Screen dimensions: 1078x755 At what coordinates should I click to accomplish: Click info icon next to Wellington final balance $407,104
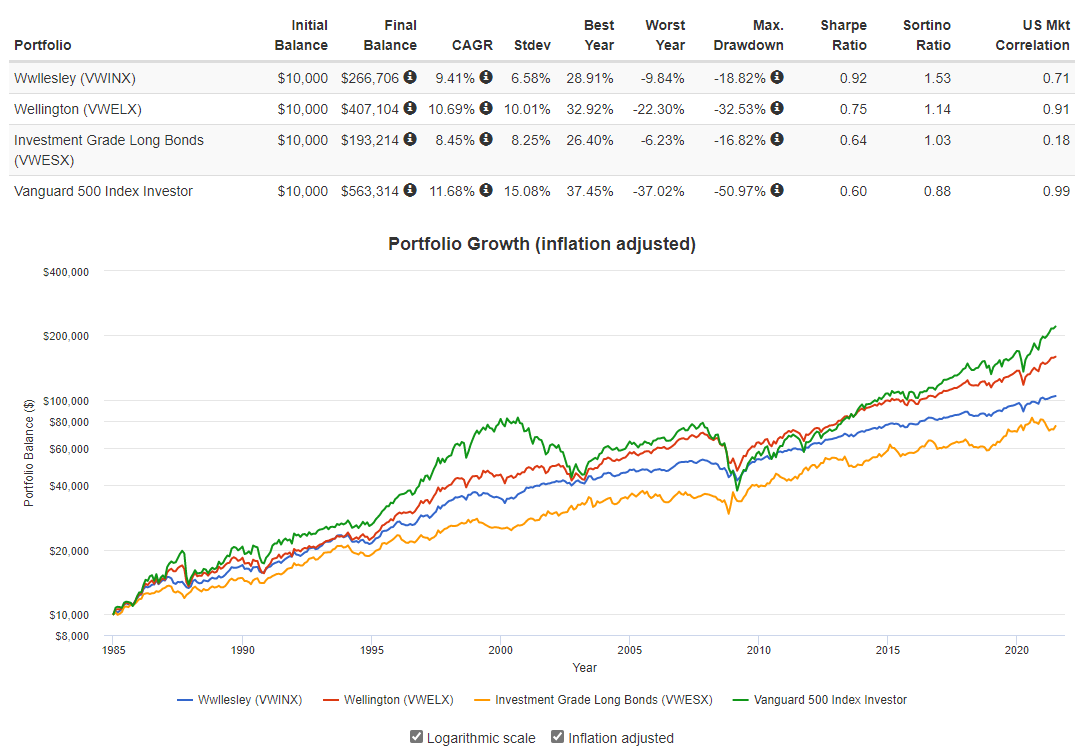coord(410,108)
